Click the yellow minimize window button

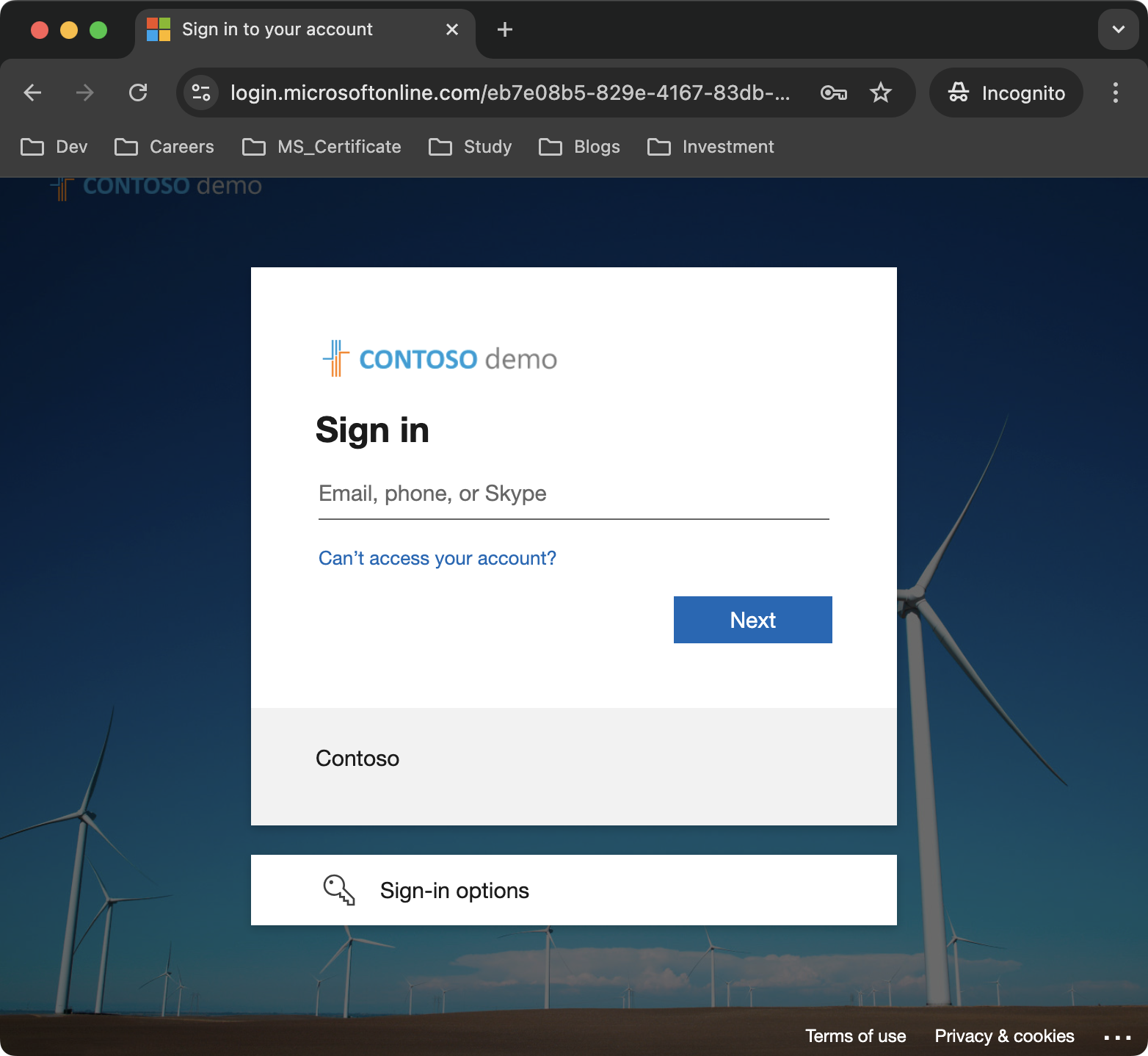click(69, 29)
